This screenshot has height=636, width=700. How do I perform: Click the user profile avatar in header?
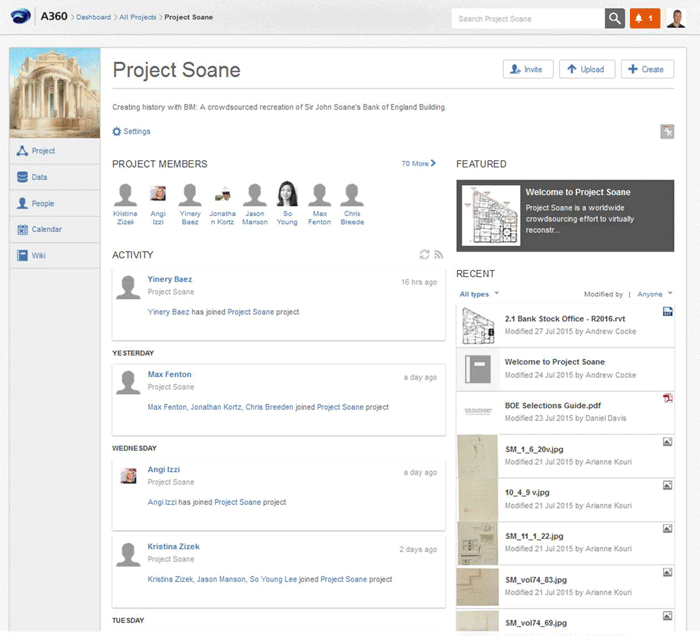click(676, 18)
